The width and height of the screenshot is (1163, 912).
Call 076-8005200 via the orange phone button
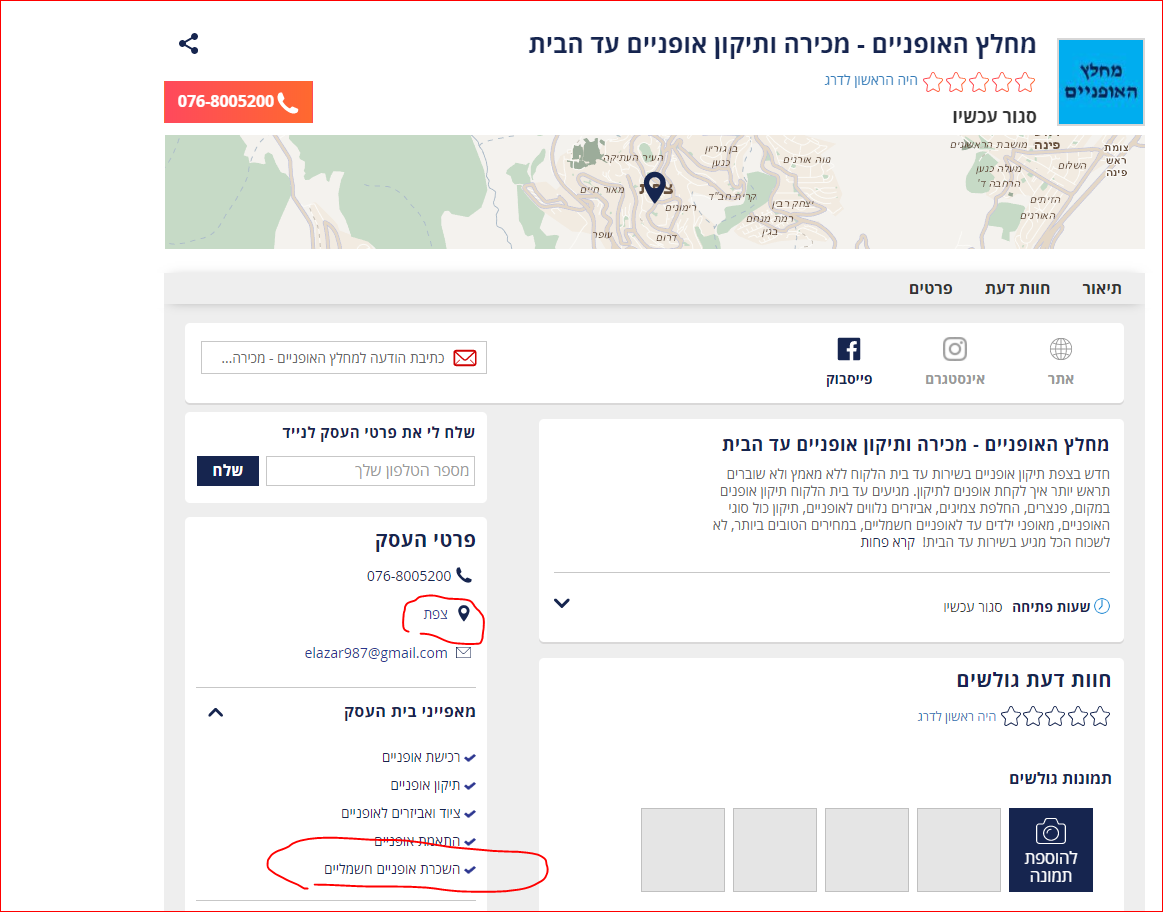click(238, 102)
